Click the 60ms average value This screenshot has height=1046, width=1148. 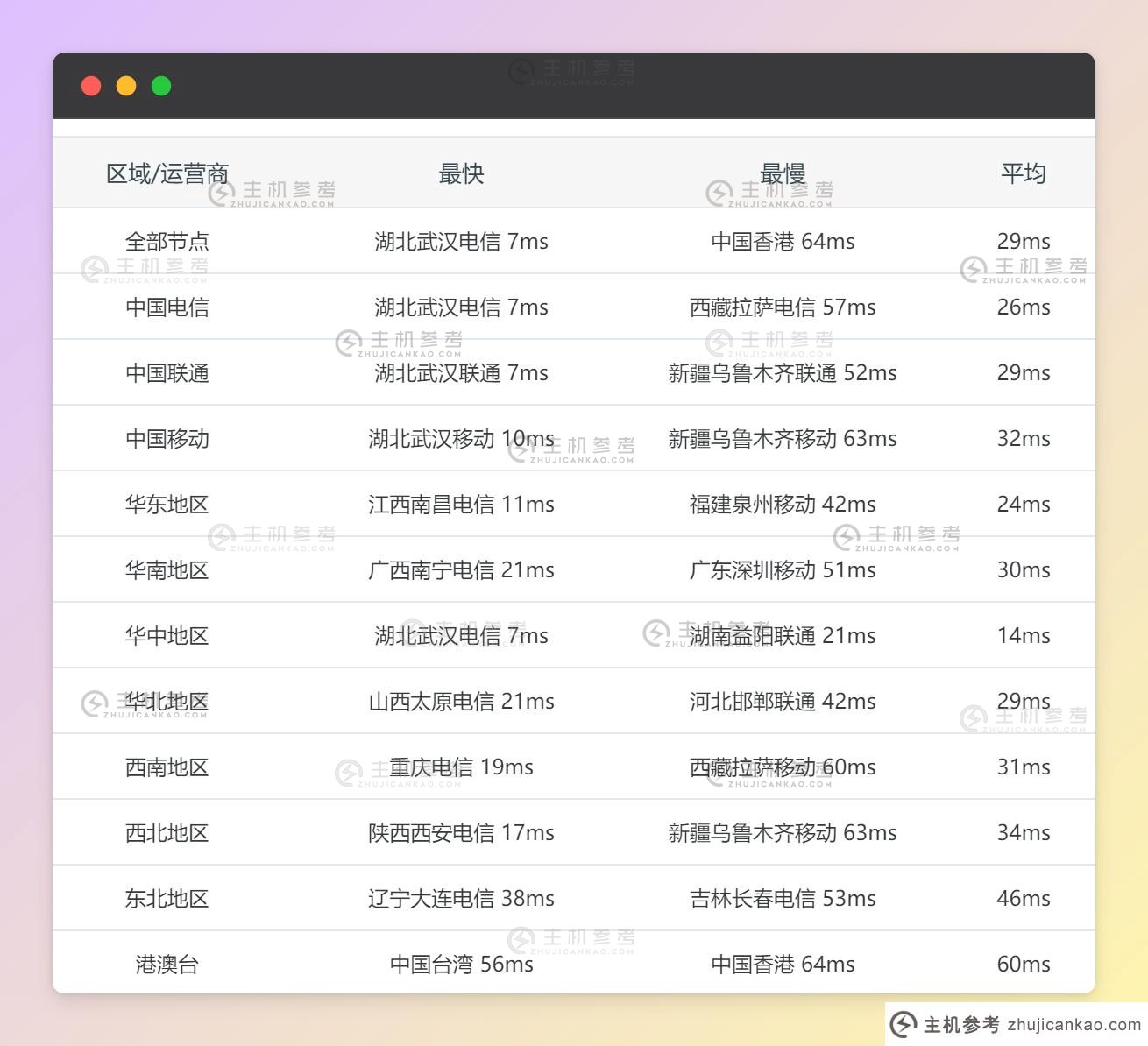[1024, 964]
